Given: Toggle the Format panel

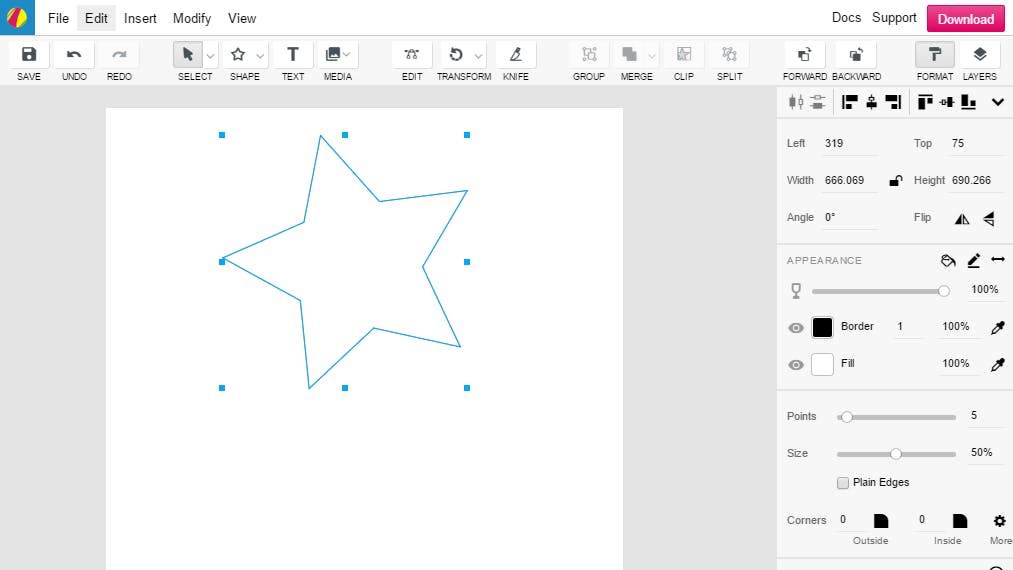Looking at the screenshot, I should tap(935, 55).
